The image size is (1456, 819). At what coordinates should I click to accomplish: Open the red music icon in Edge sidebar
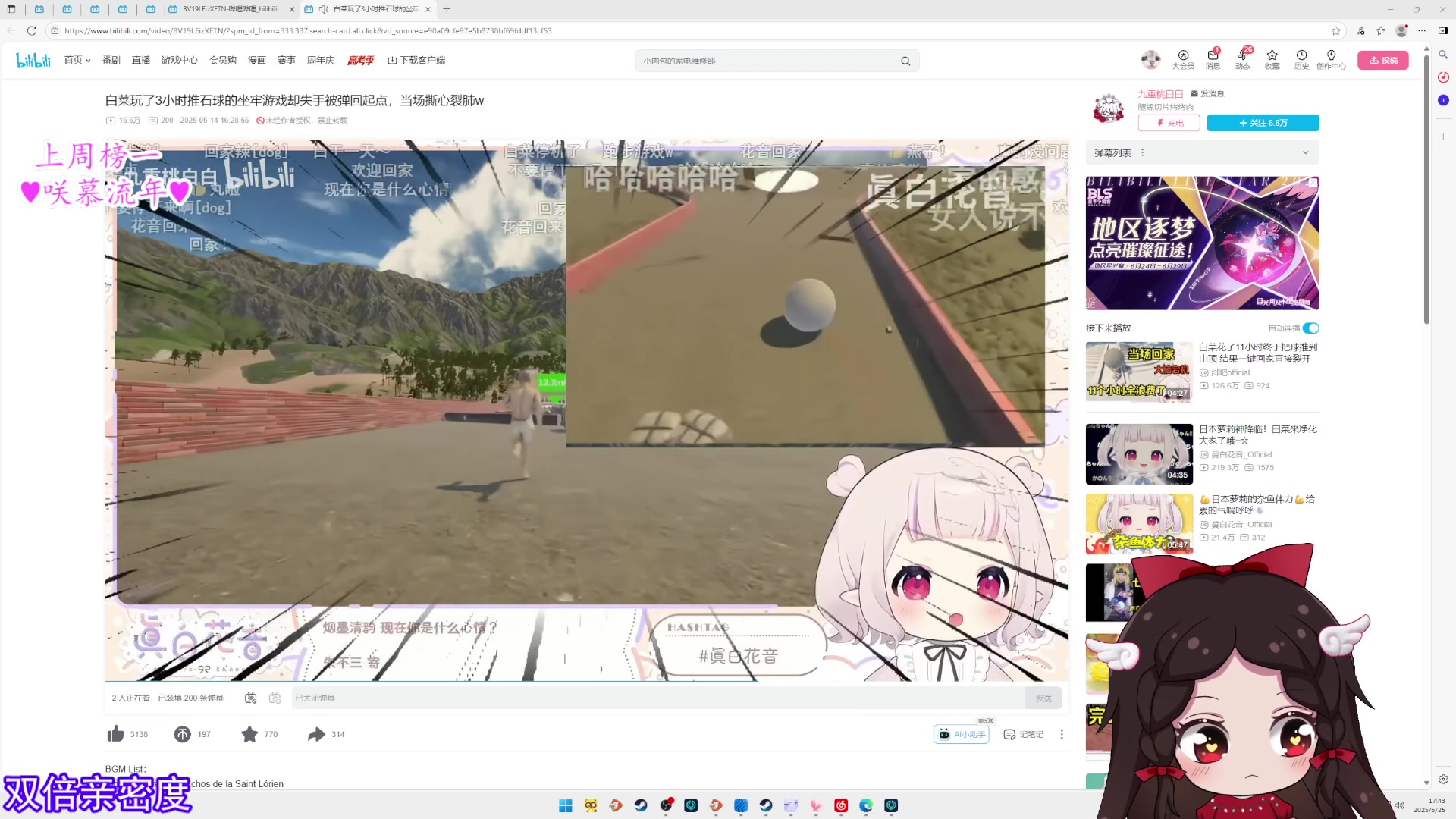tap(1443, 77)
